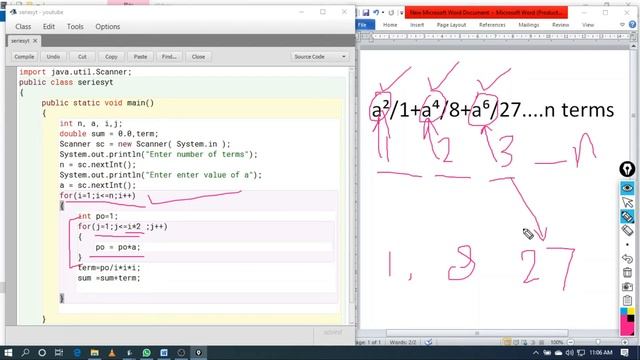The image size is (640, 360).
Task: Click the Undo button in BlueJ toolbar
Action: [53, 57]
